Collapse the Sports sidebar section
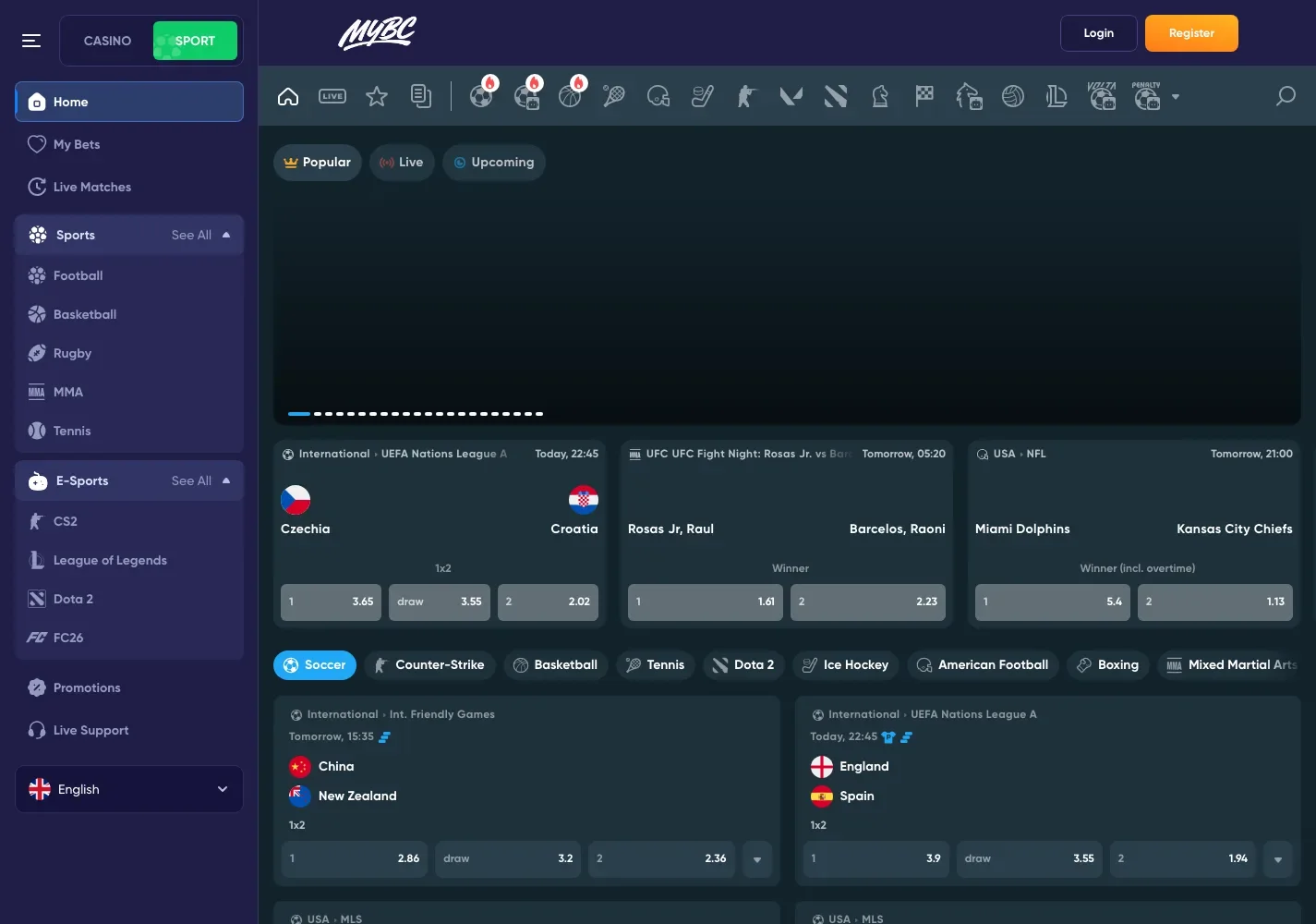This screenshot has height=924, width=1316. tap(226, 235)
